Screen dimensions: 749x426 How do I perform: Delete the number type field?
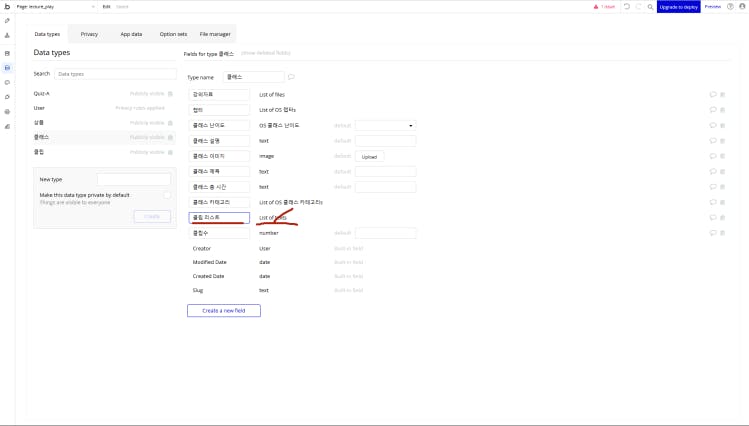[723, 233]
